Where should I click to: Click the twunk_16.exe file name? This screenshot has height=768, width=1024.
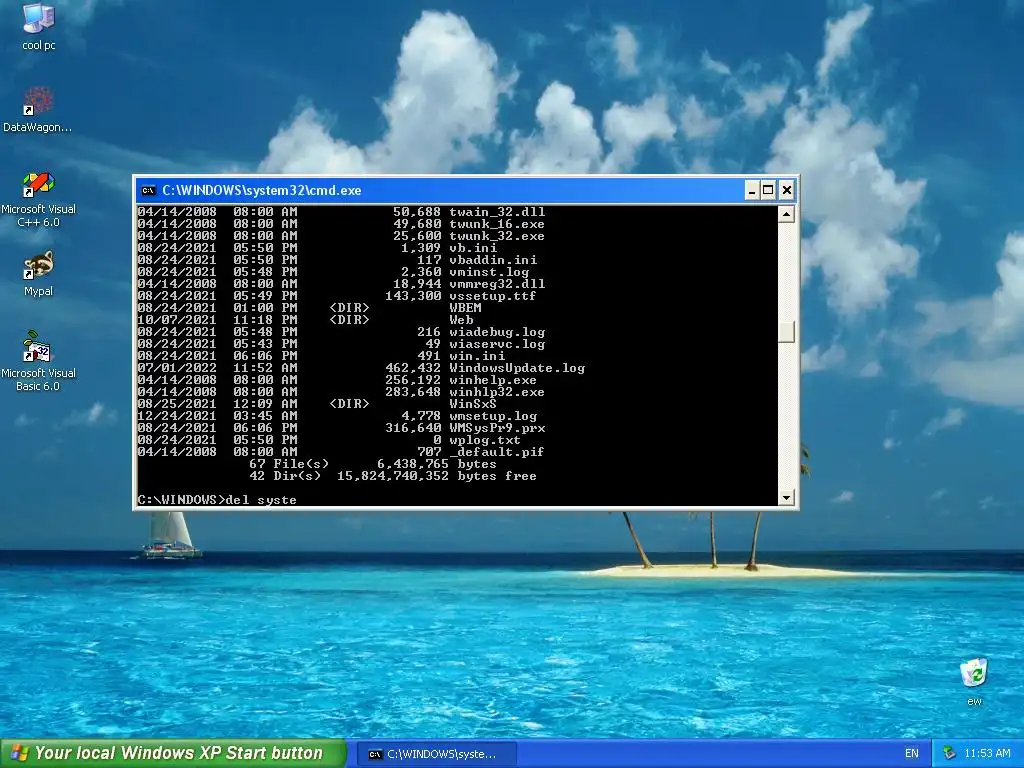coord(496,224)
